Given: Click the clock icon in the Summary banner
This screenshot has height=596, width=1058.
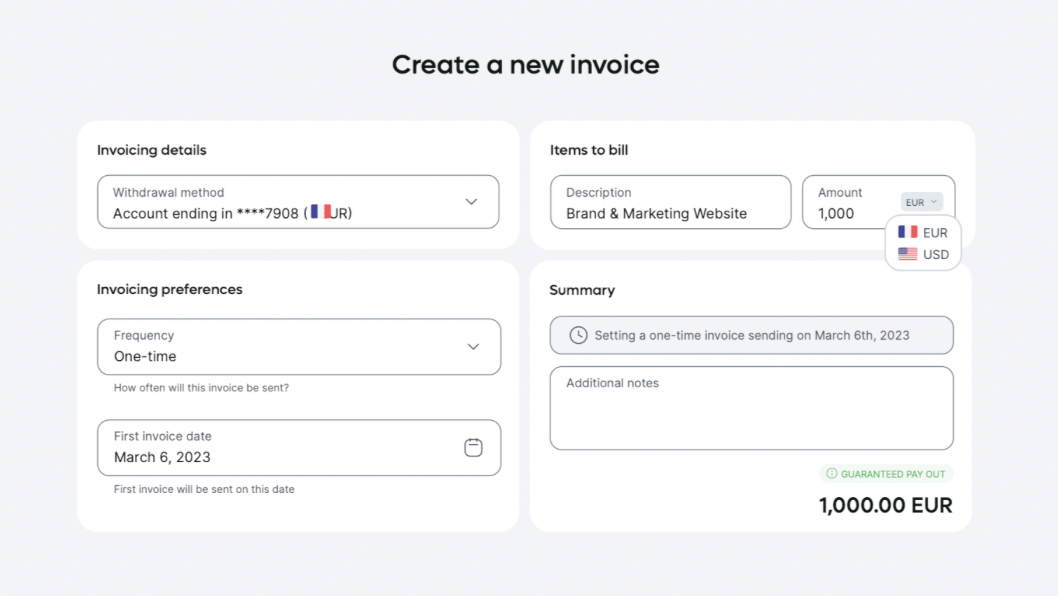Looking at the screenshot, I should [577, 335].
